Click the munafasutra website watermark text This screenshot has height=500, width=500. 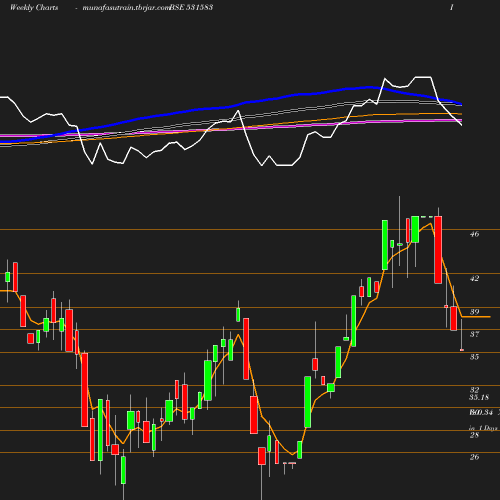tap(126, 7)
